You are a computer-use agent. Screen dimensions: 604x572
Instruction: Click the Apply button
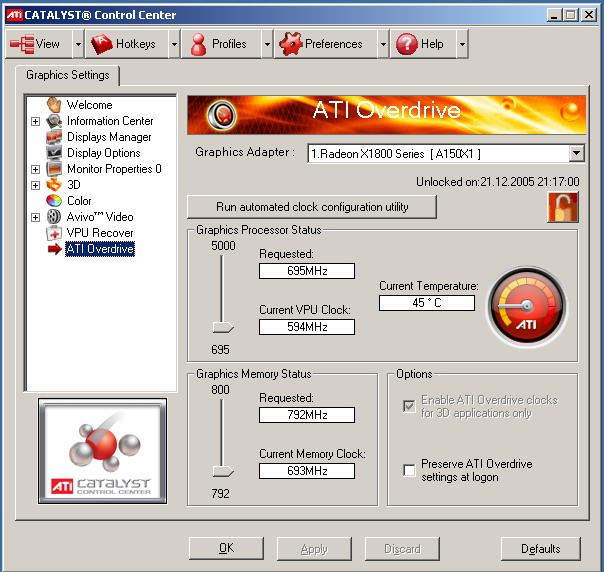[314, 549]
